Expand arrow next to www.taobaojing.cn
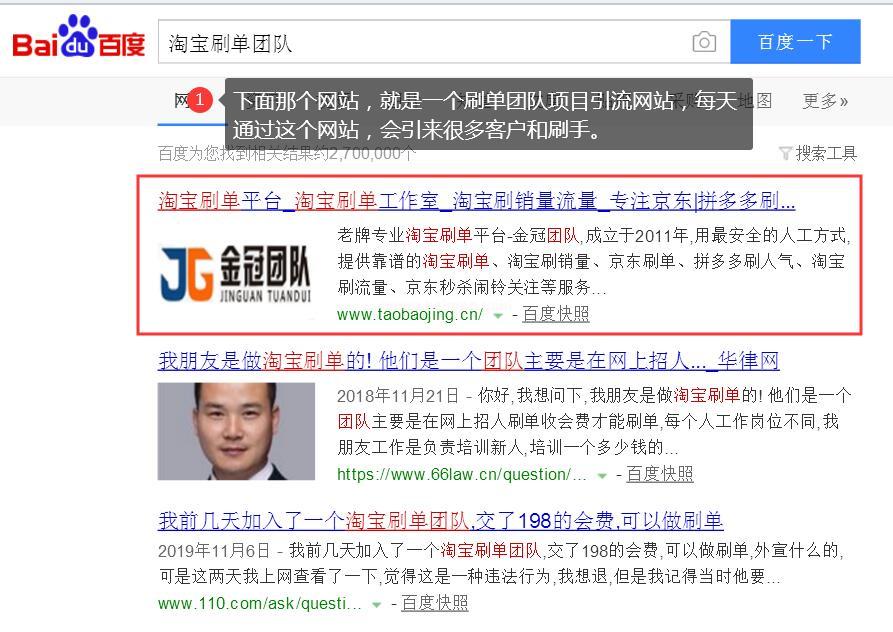This screenshot has height=632, width=893. [498, 315]
